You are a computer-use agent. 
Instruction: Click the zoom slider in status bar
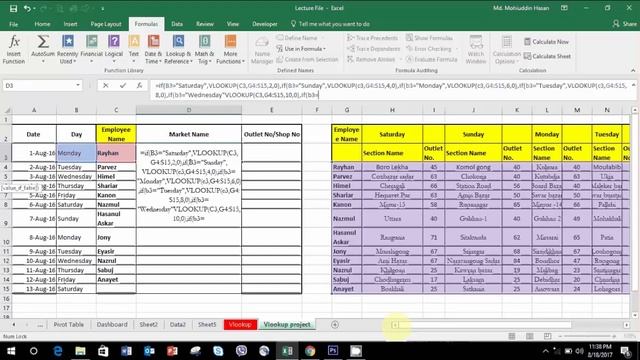pos(587,336)
